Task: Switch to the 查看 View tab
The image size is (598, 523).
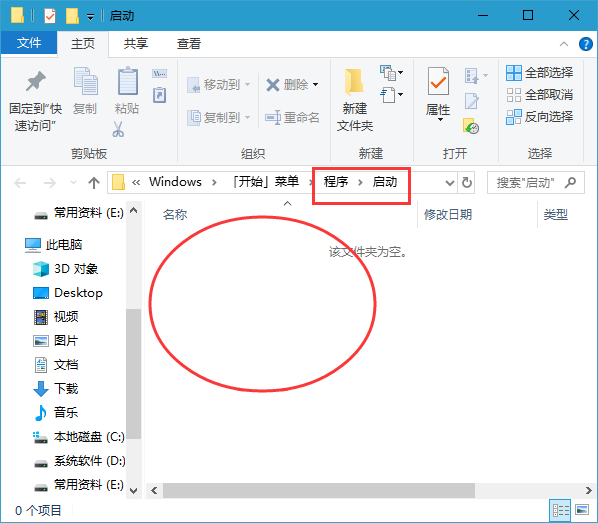Action: (x=189, y=43)
